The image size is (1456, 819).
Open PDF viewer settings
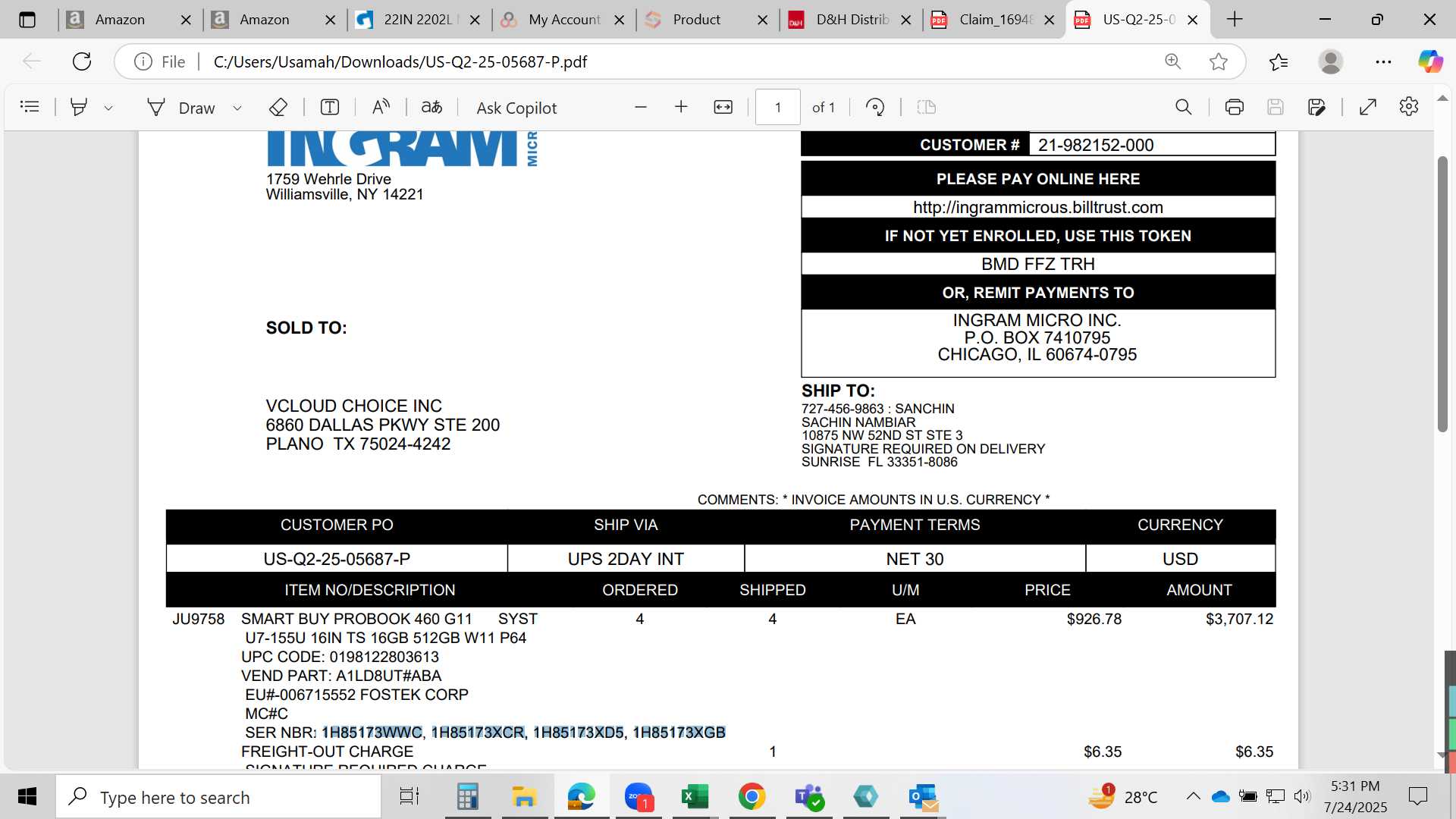[x=1409, y=107]
